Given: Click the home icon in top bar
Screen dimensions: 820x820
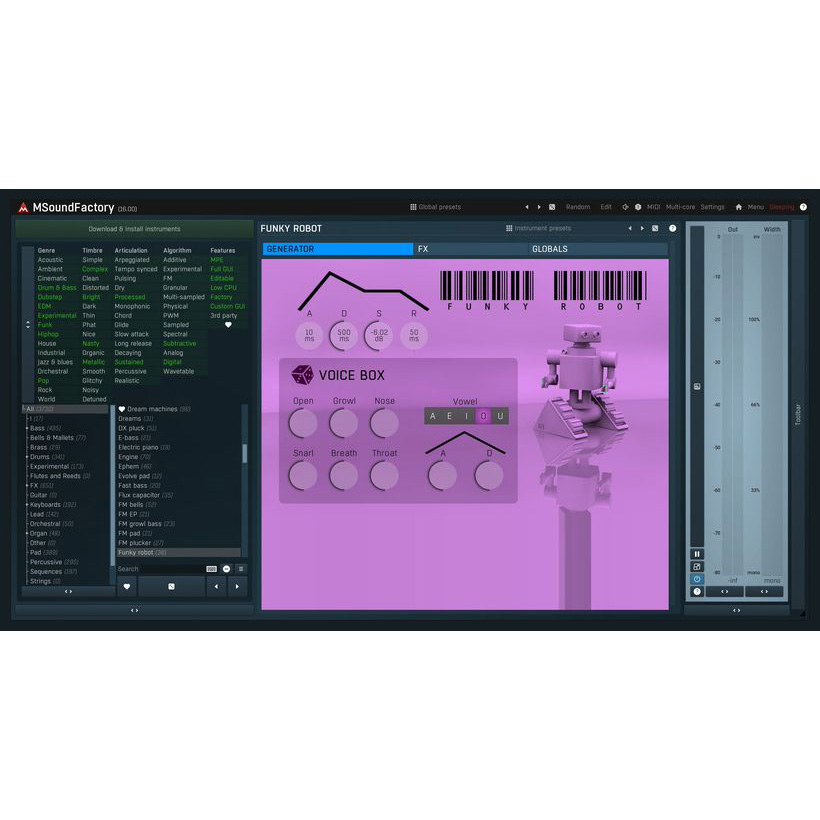Looking at the screenshot, I should (x=738, y=207).
